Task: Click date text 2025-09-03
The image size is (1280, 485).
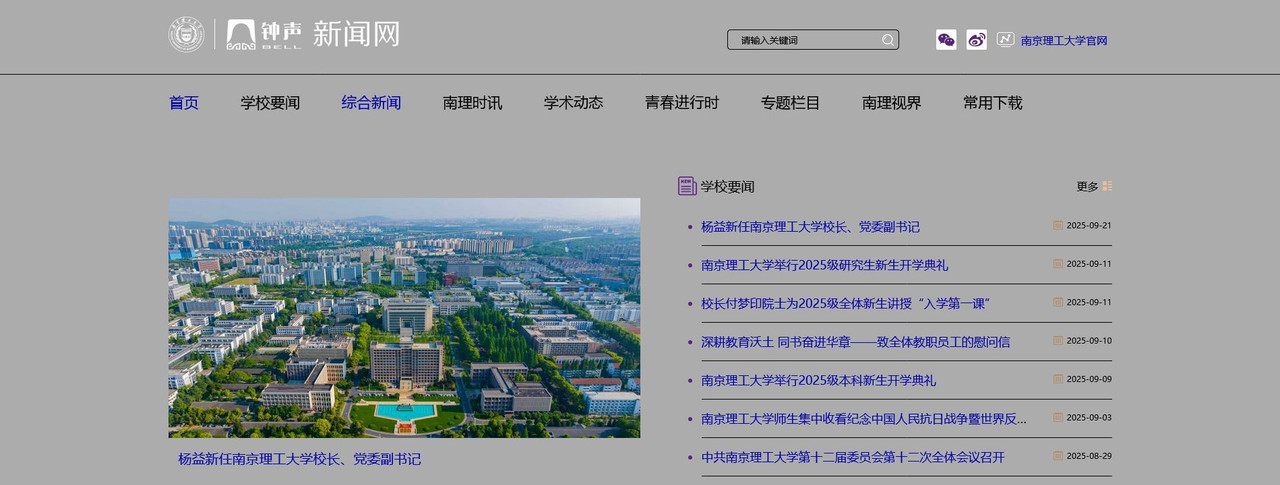Action: [x=1089, y=418]
